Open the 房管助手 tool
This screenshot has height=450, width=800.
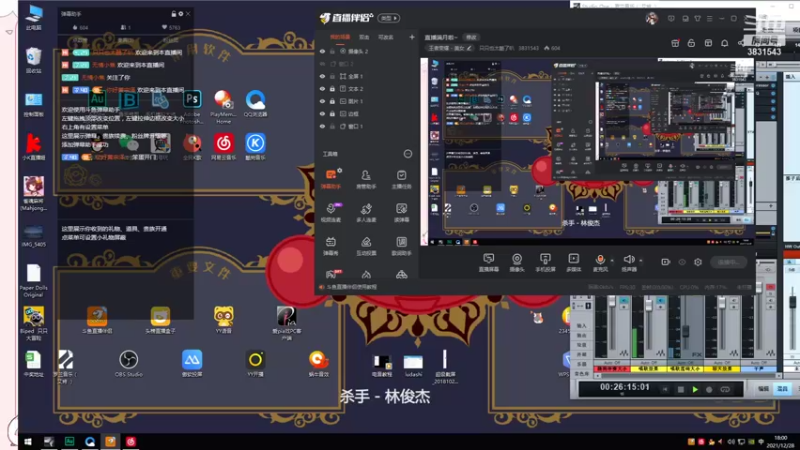point(366,179)
